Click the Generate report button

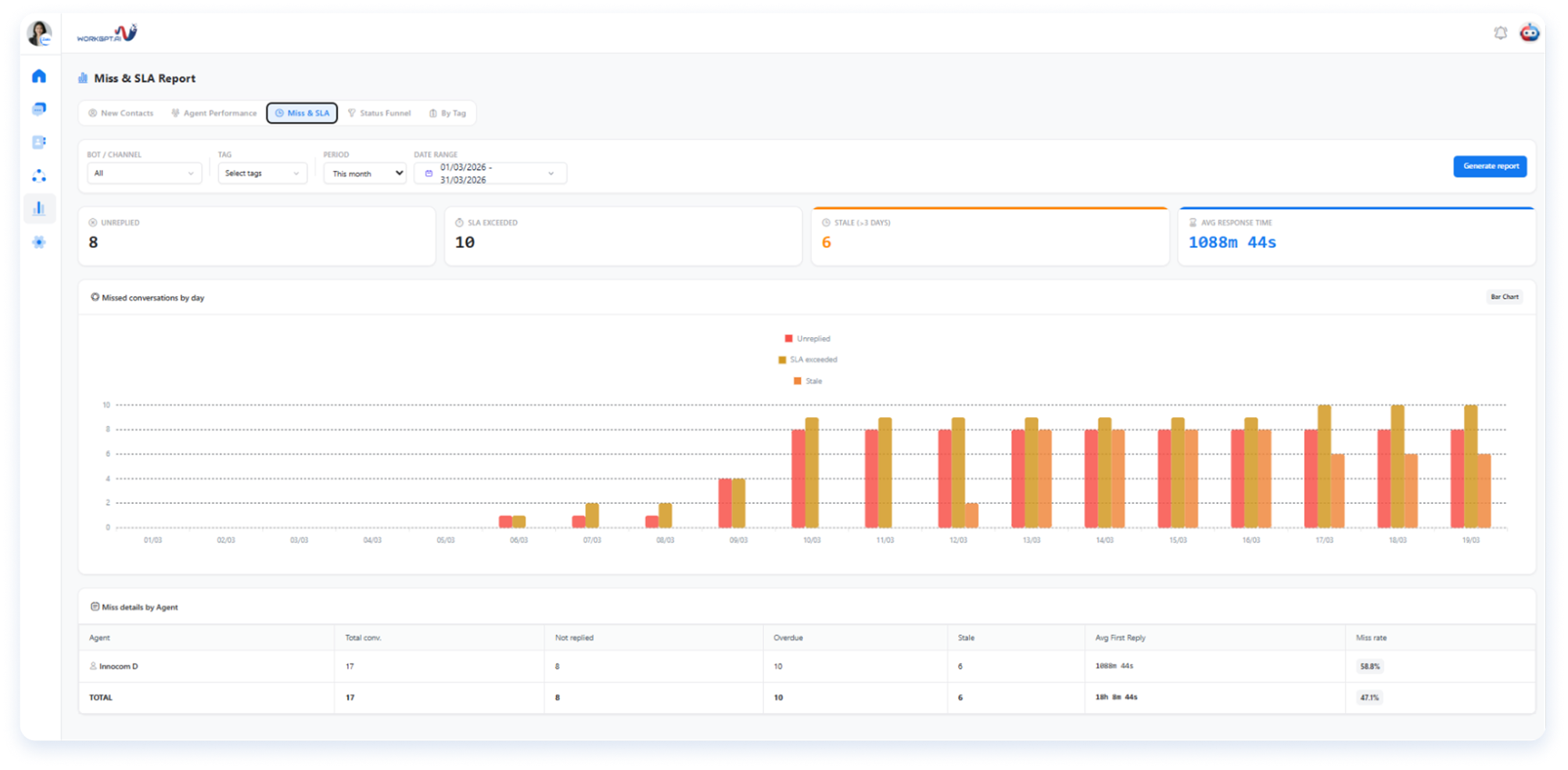point(1490,166)
